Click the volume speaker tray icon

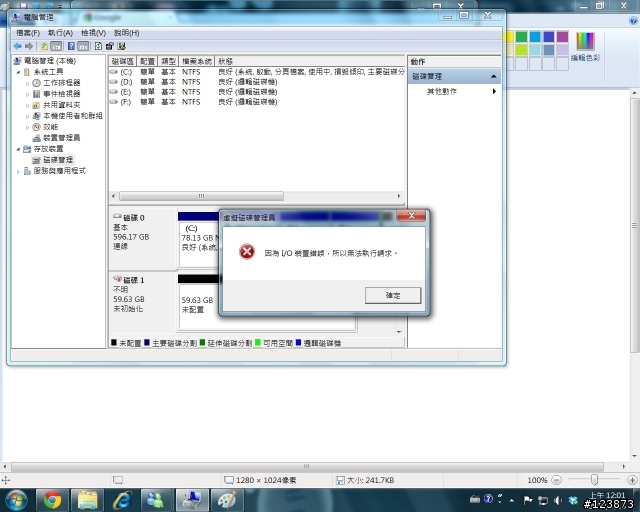pos(558,500)
